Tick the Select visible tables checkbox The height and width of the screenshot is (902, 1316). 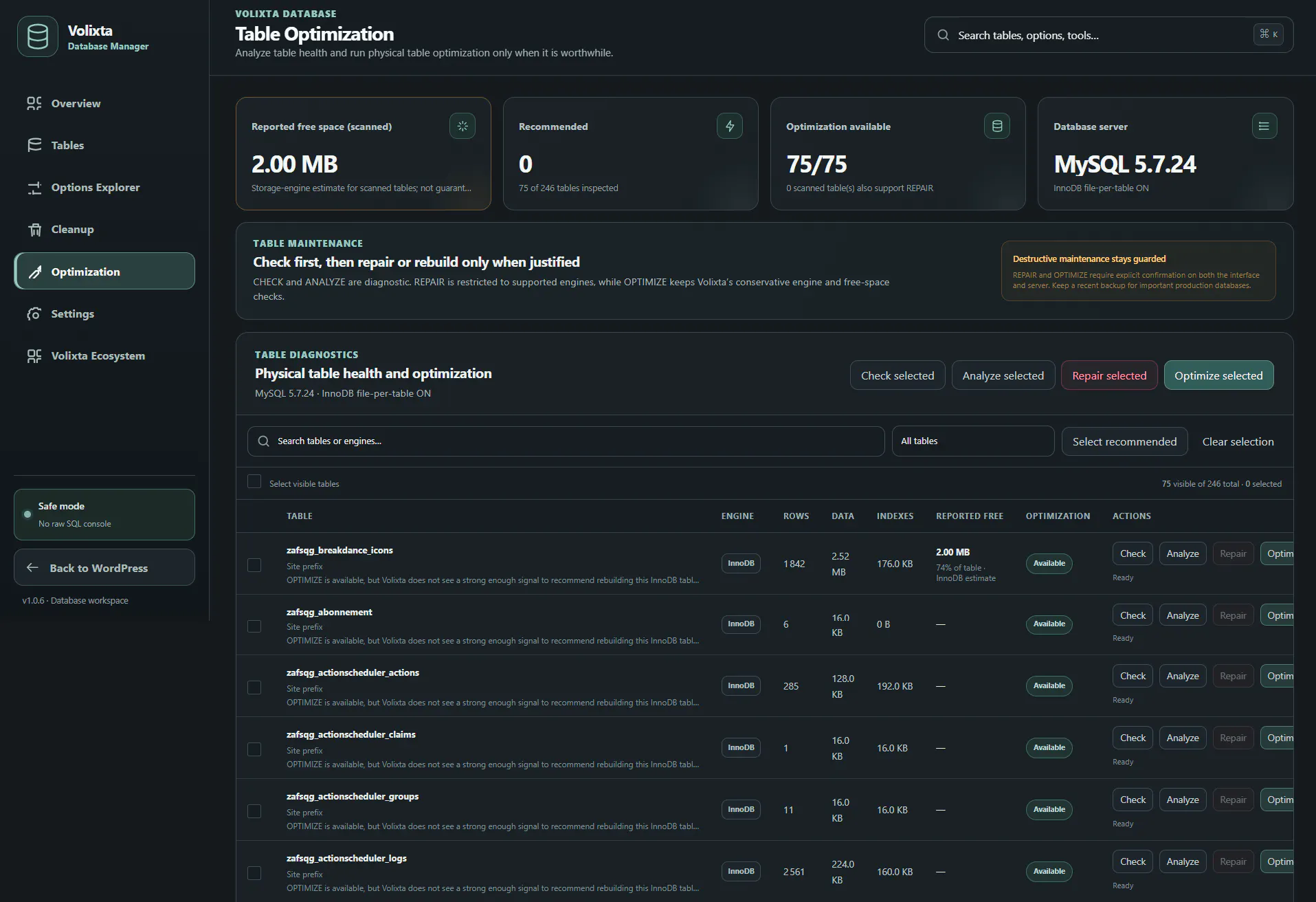pos(254,481)
